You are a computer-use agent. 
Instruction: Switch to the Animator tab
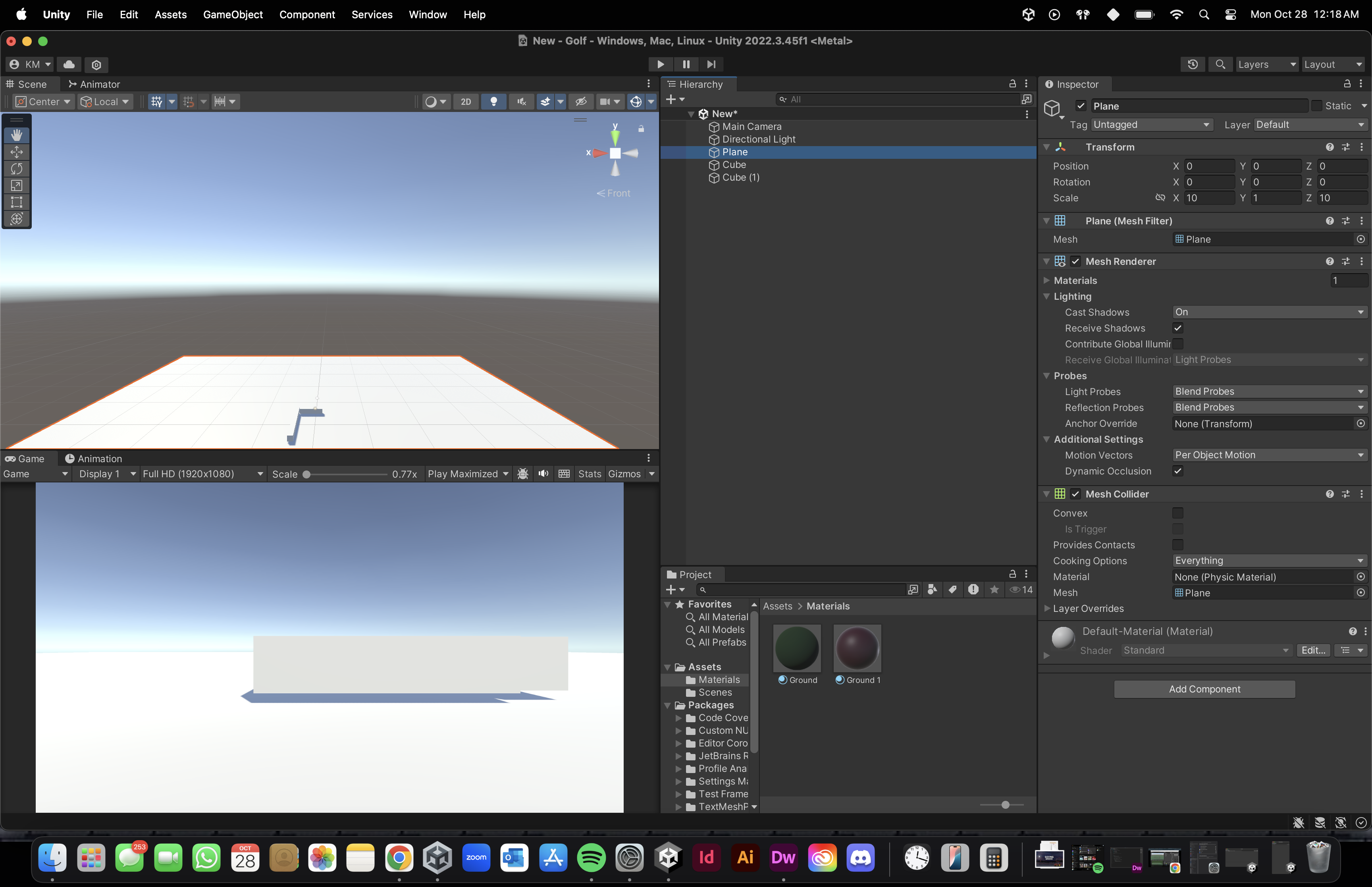coord(94,84)
